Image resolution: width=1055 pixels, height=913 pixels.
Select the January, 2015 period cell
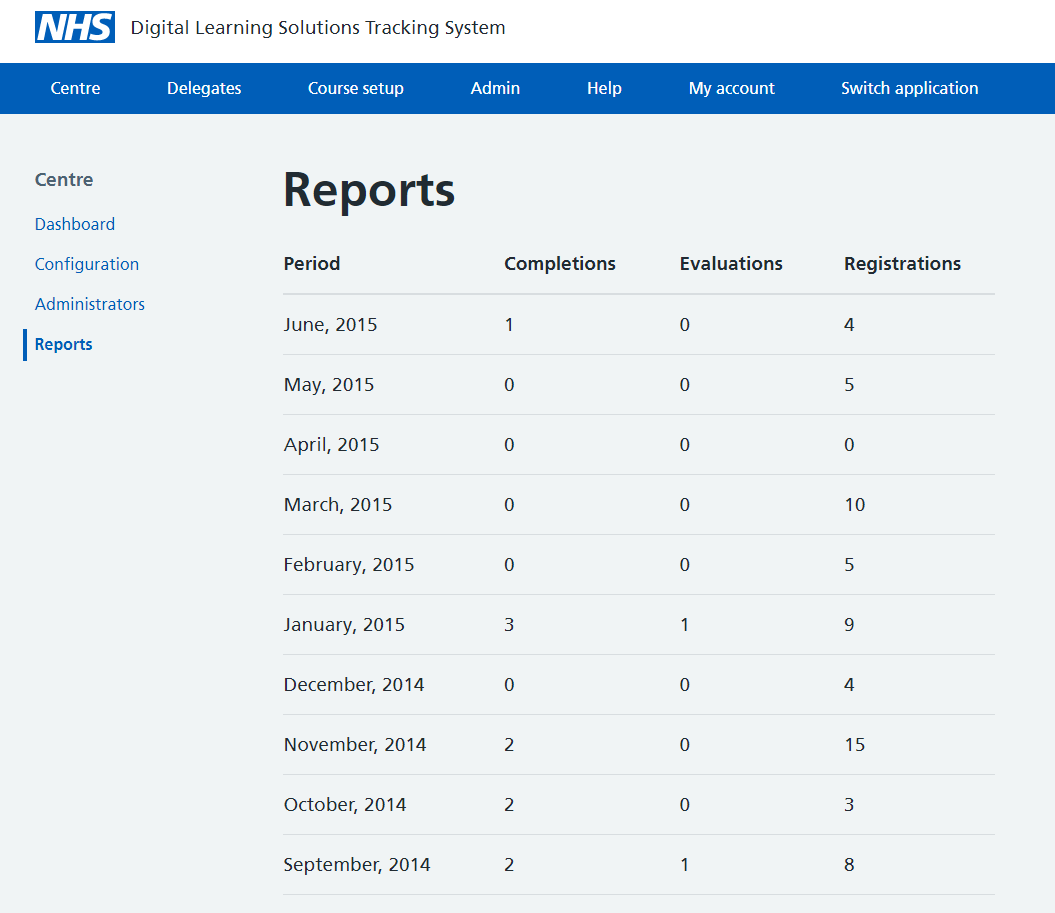tap(344, 624)
